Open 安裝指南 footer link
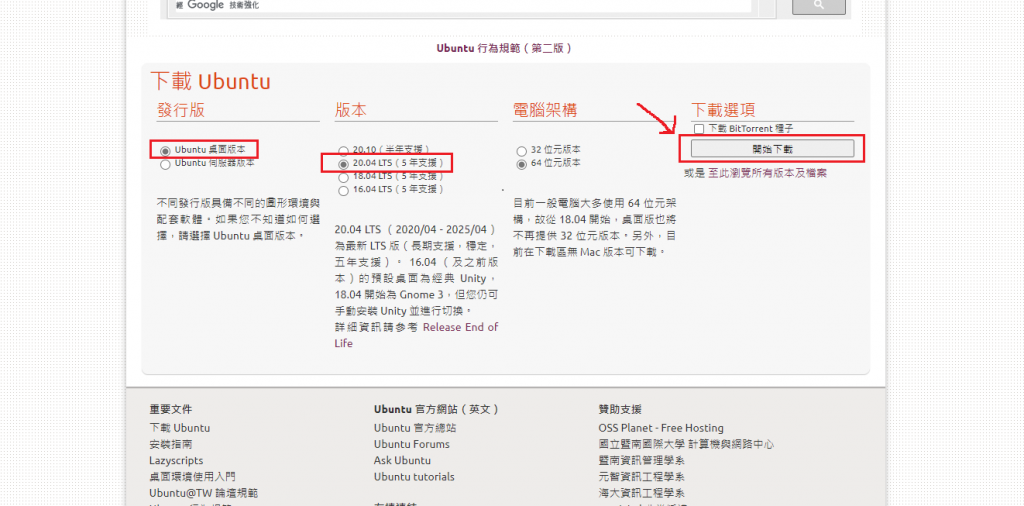 point(170,445)
